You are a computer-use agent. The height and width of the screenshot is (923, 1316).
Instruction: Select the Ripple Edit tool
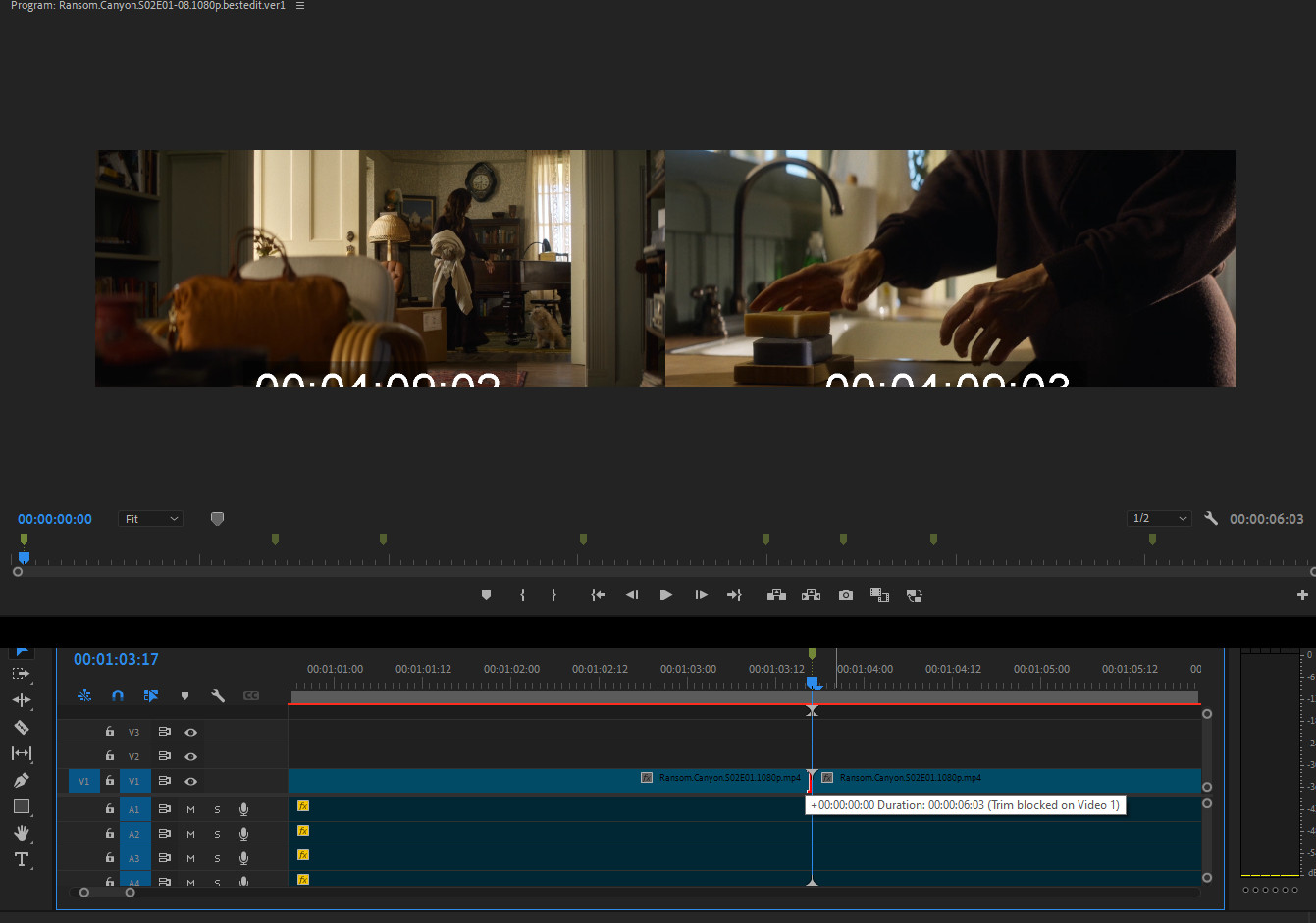(21, 700)
